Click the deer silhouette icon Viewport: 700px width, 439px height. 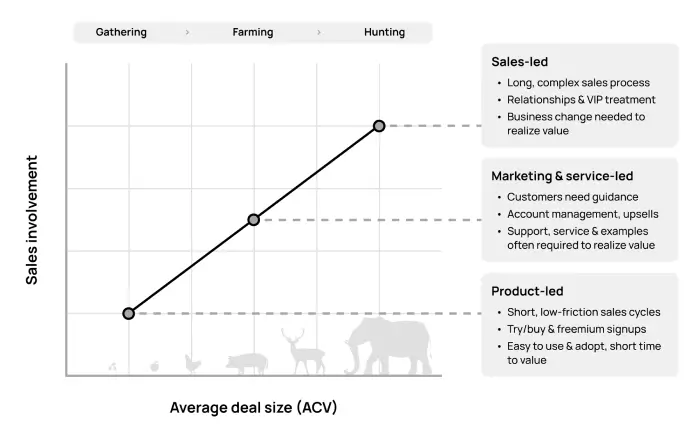point(304,354)
